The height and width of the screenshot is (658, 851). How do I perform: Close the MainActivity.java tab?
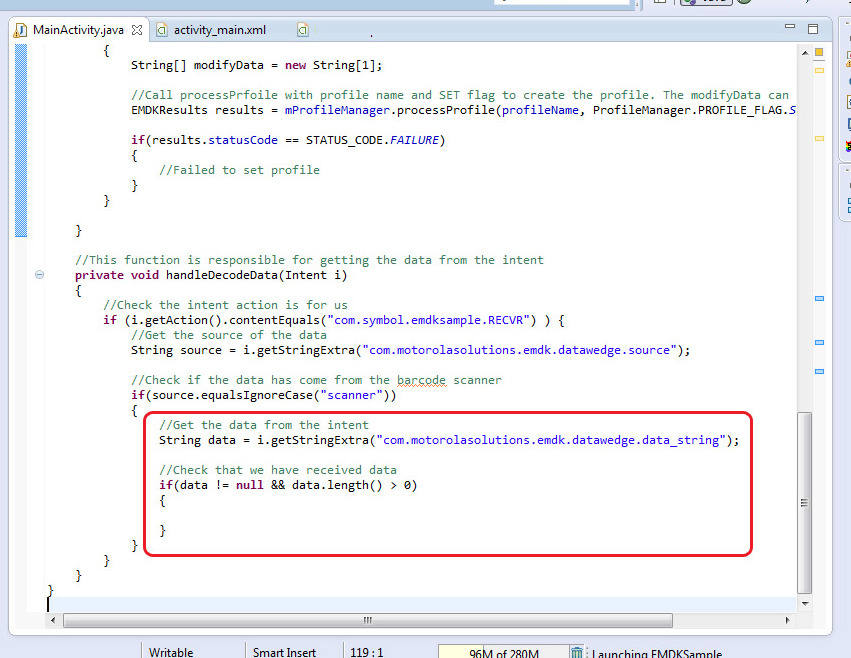click(137, 30)
